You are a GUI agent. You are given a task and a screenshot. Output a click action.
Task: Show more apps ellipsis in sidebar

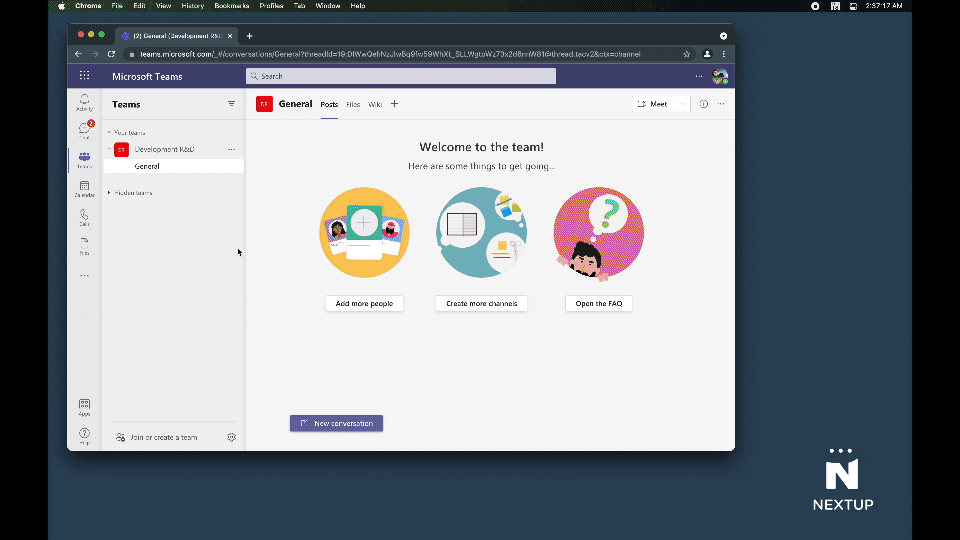point(84,276)
